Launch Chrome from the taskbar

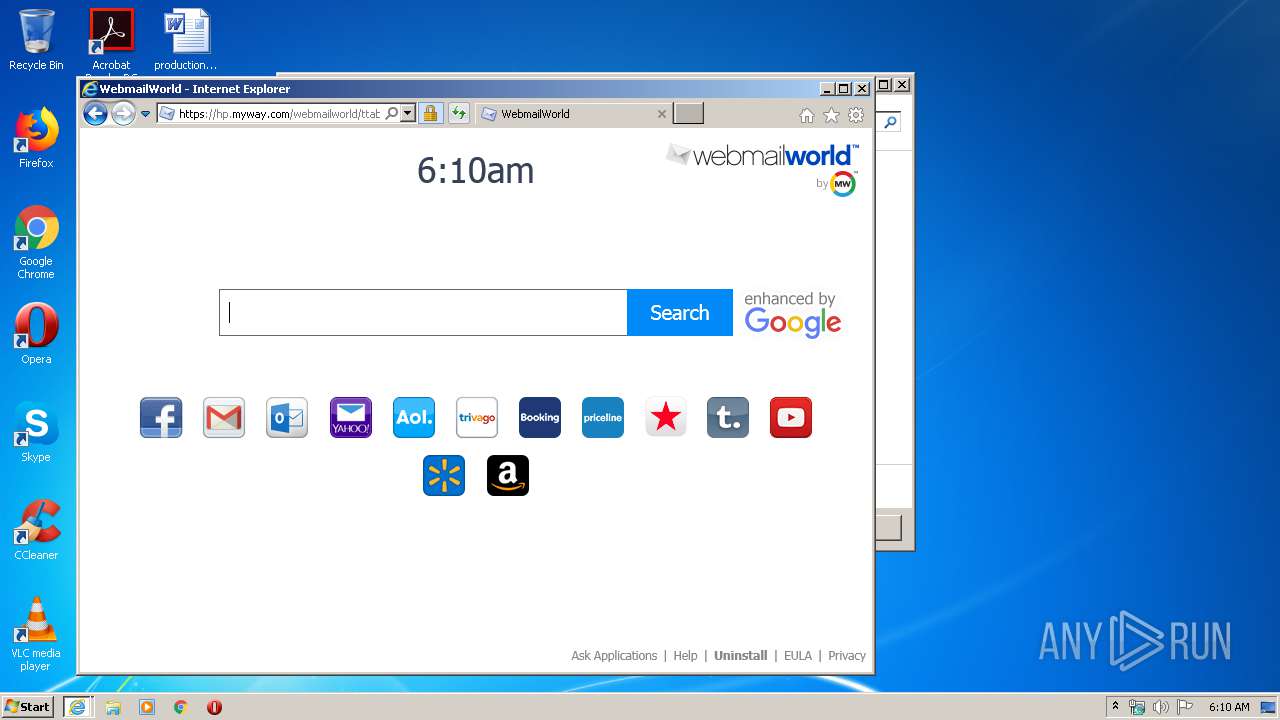181,707
